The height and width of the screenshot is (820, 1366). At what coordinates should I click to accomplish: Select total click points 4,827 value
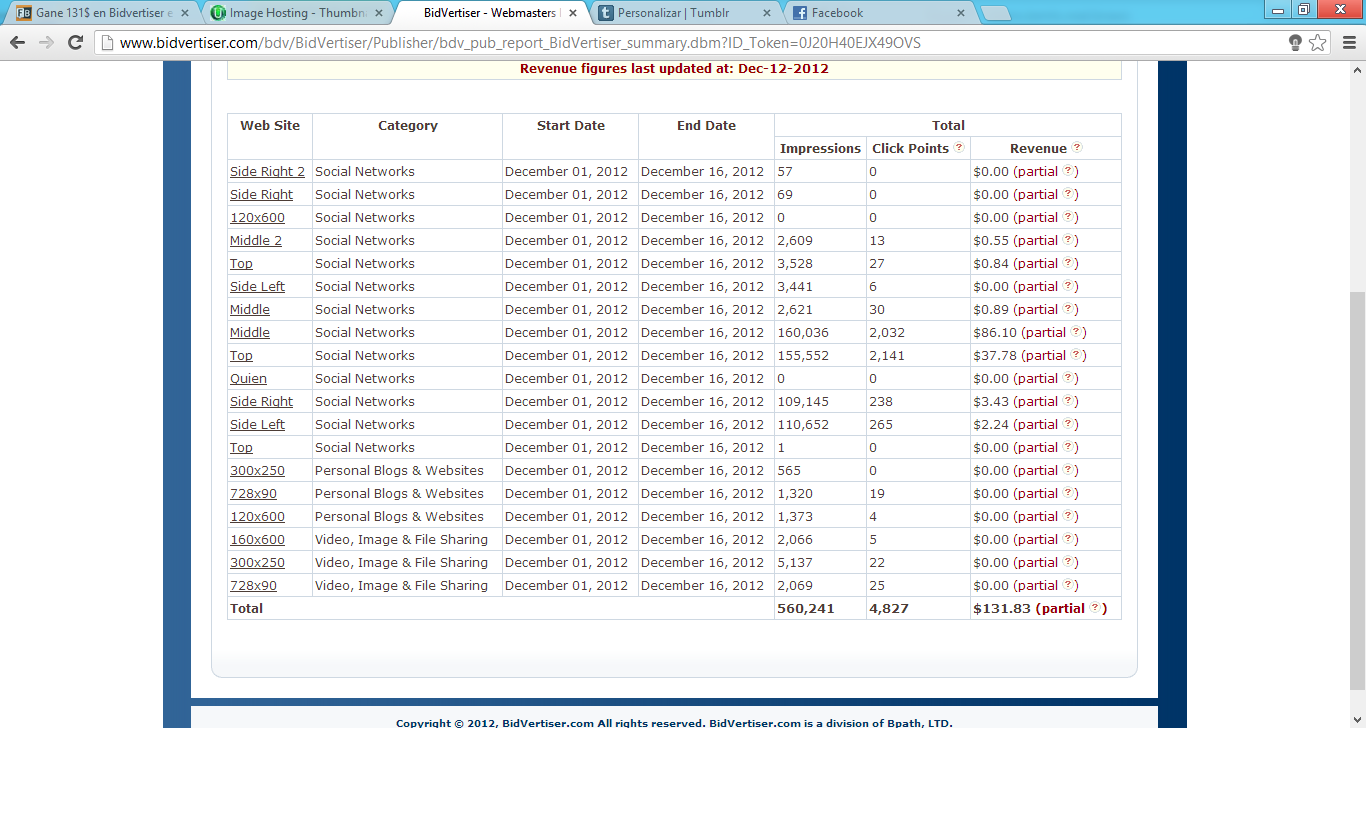click(889, 608)
